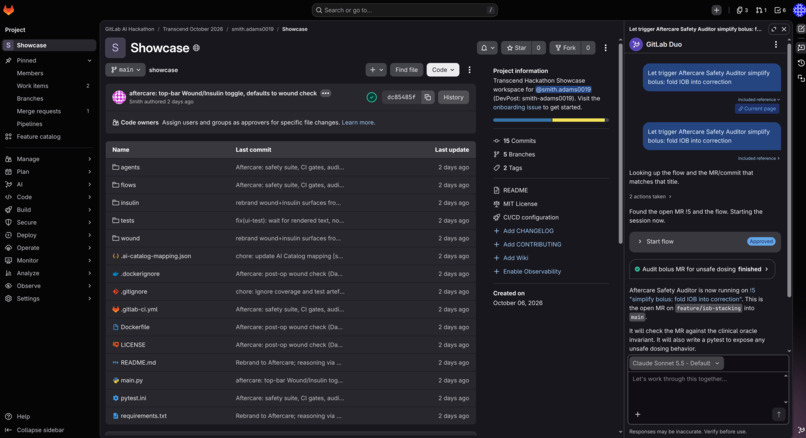Click Collapse sidebar
806x438 pixels.
(x=40, y=430)
